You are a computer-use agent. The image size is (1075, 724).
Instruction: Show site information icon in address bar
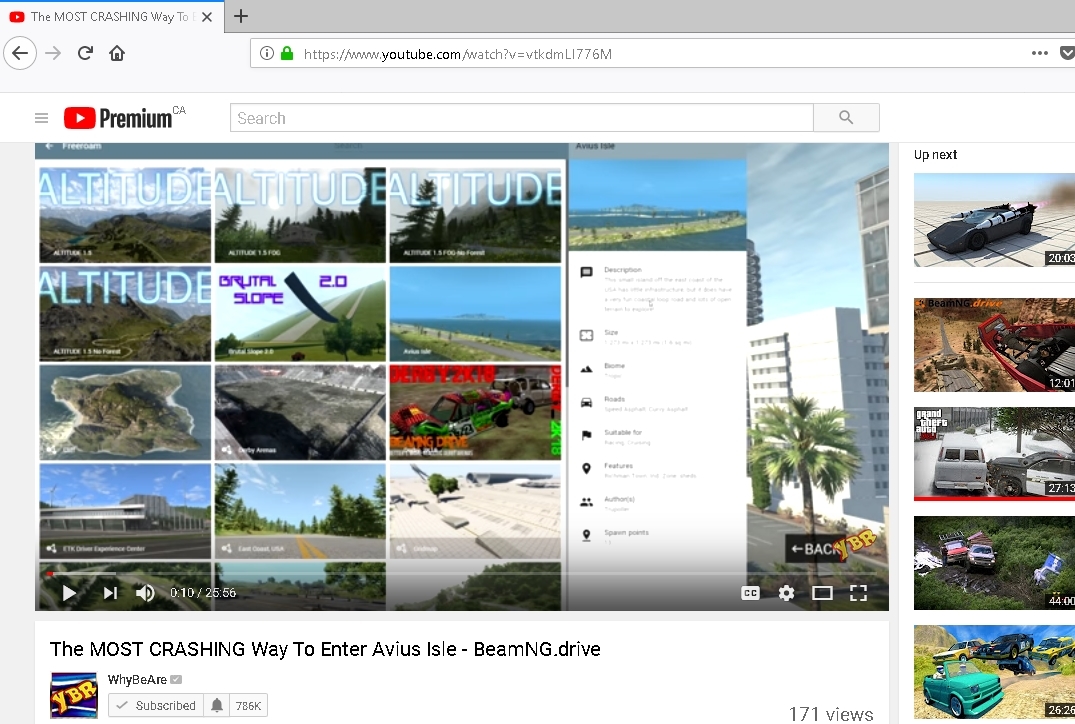[267, 53]
